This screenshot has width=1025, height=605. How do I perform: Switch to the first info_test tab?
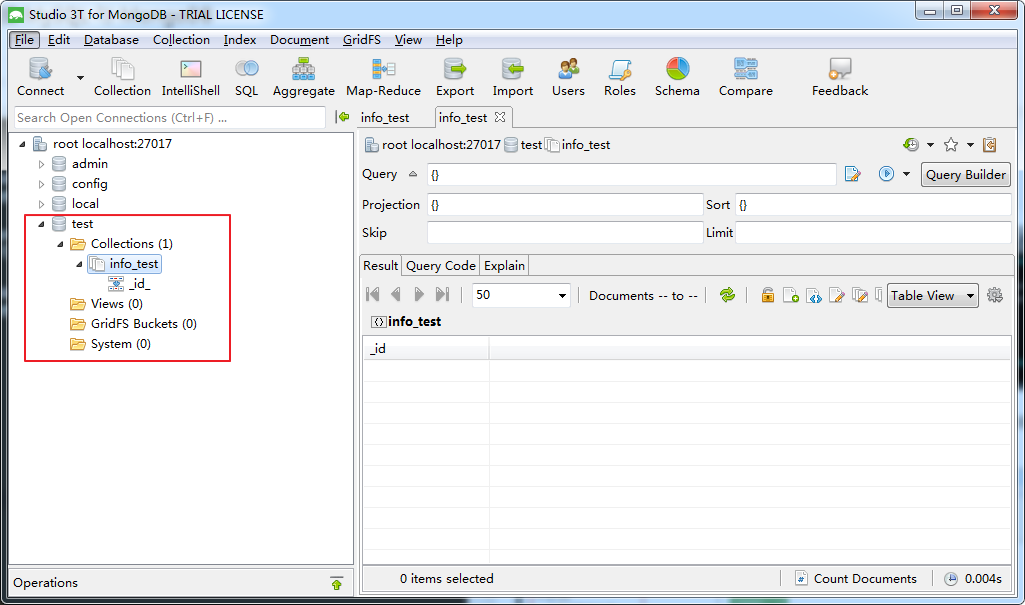point(385,118)
